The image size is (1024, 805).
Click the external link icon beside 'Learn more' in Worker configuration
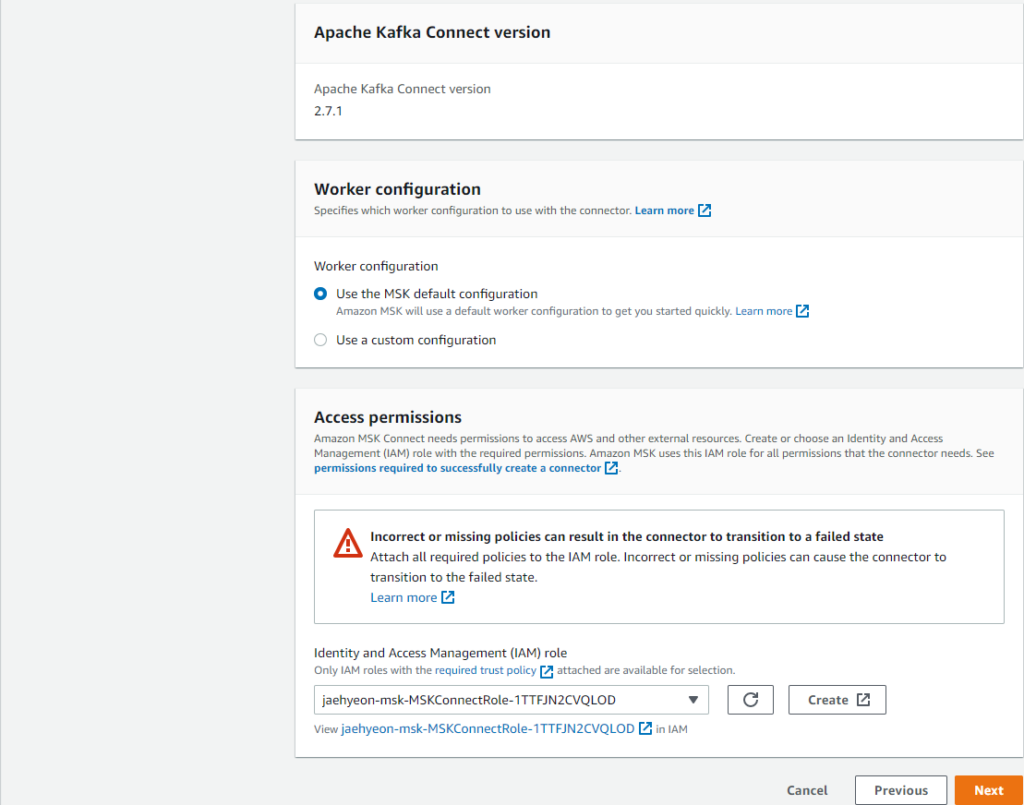(x=705, y=210)
